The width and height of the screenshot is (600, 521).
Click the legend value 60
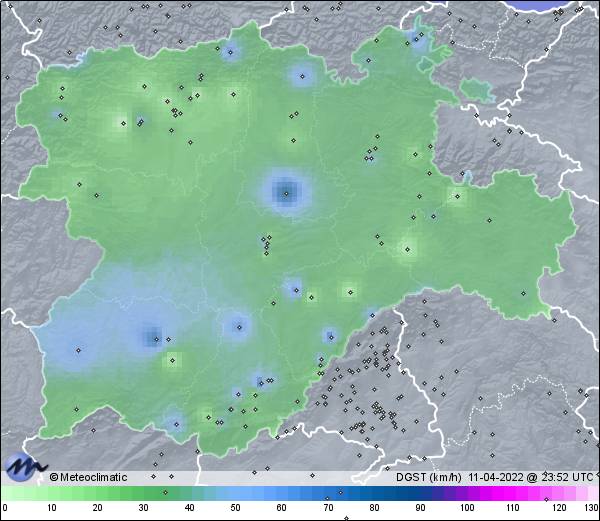(x=281, y=508)
